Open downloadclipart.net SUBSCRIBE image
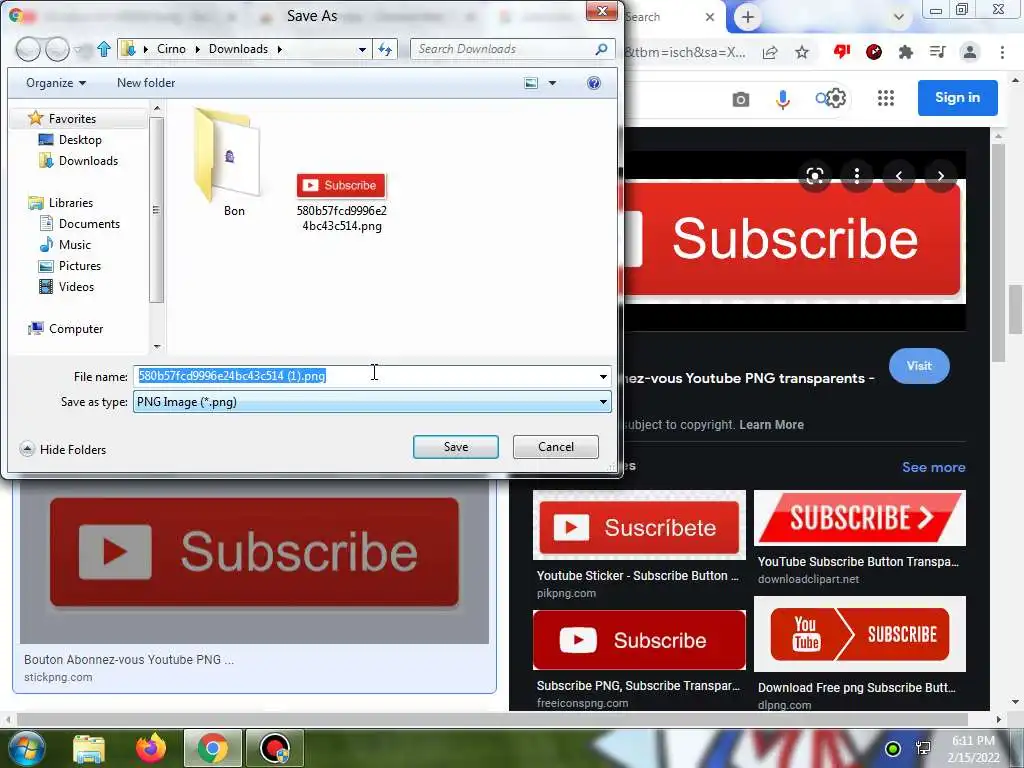1024x768 pixels. (859, 518)
